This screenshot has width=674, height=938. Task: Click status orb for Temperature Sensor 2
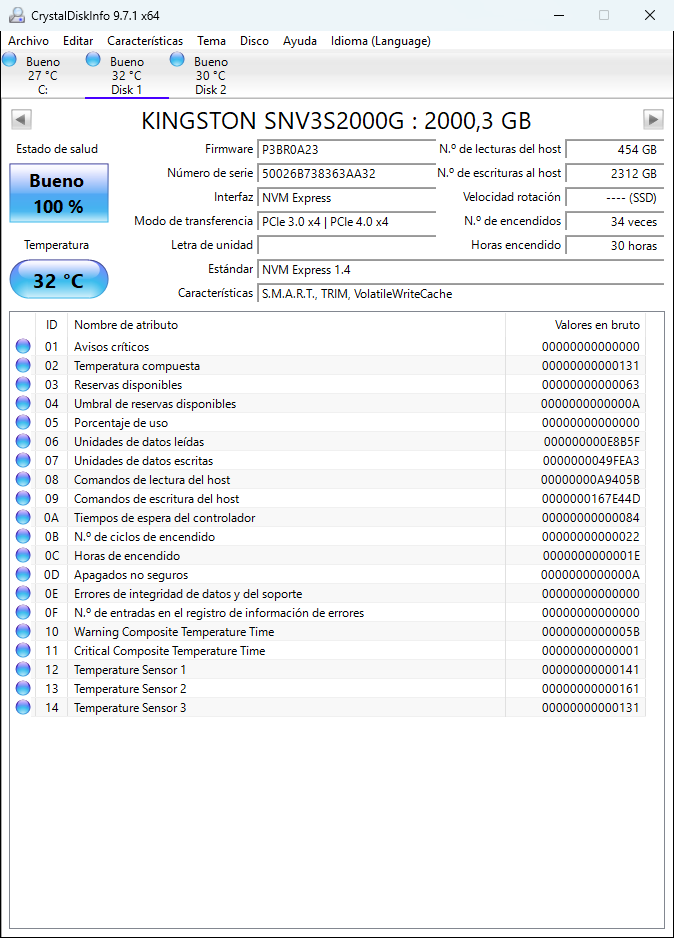[23, 688]
